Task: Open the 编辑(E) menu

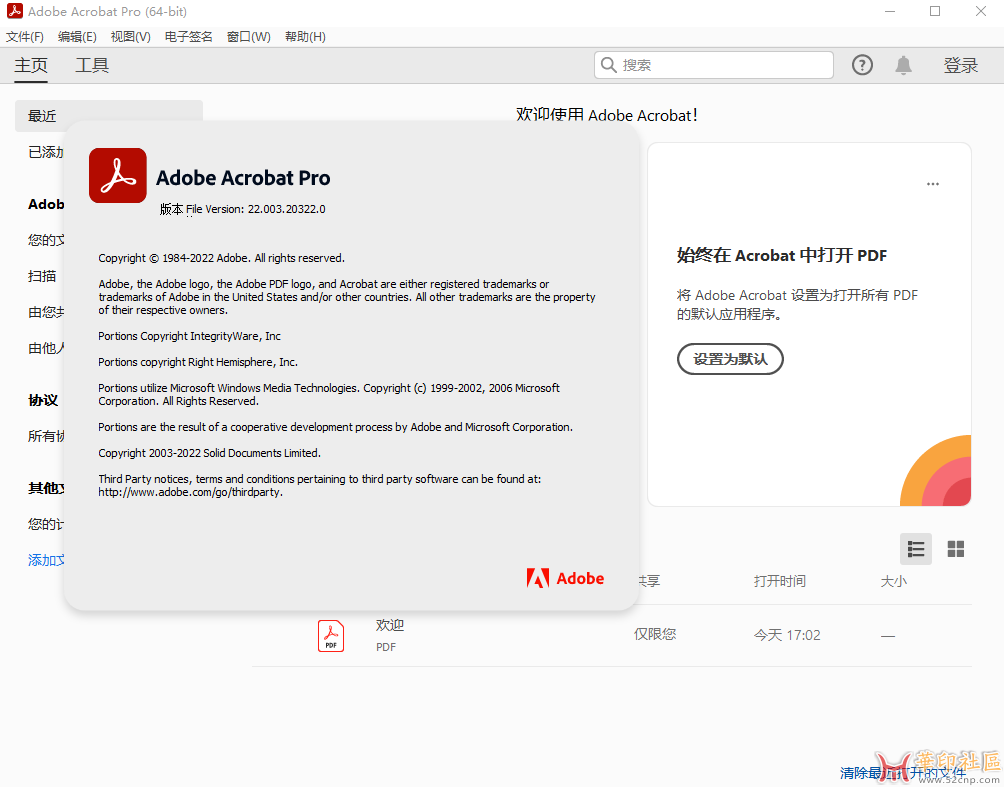Action: click(x=77, y=37)
